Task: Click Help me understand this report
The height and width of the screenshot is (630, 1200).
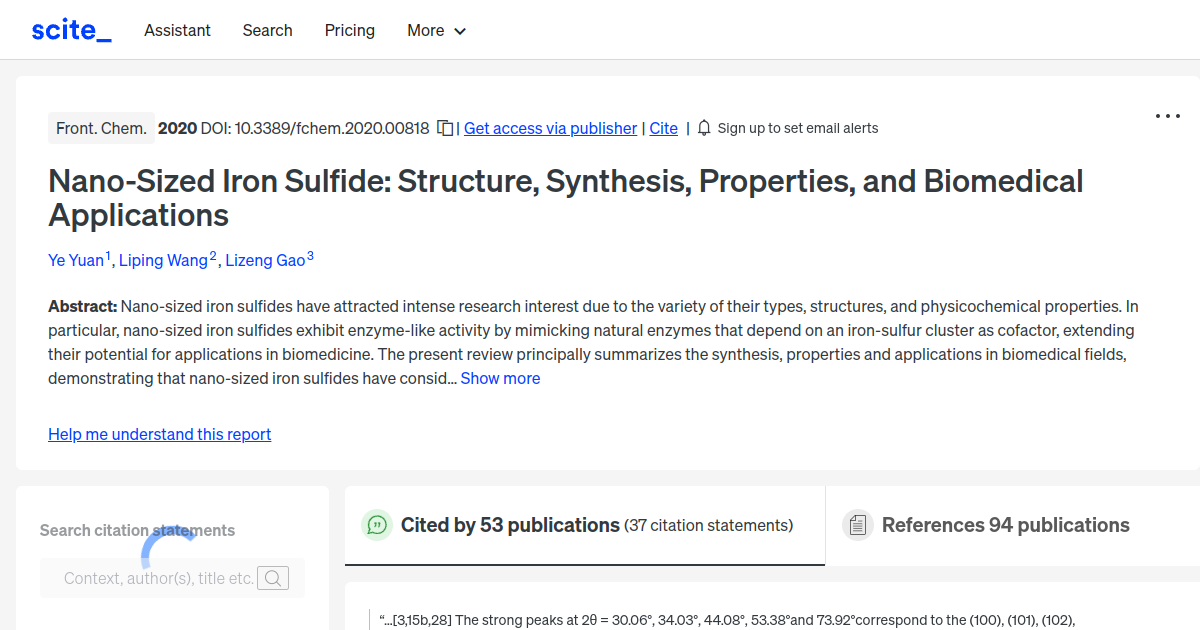Action: [x=159, y=434]
